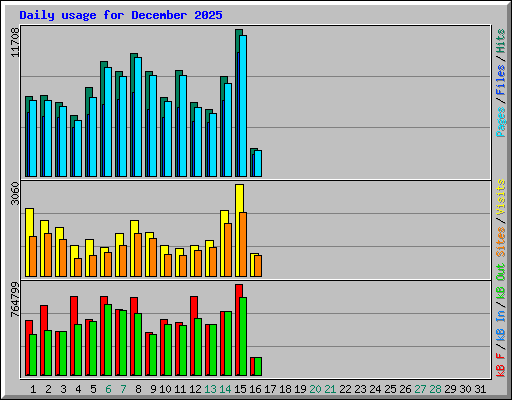Click the green kB Out bar for day 6

coord(108,340)
